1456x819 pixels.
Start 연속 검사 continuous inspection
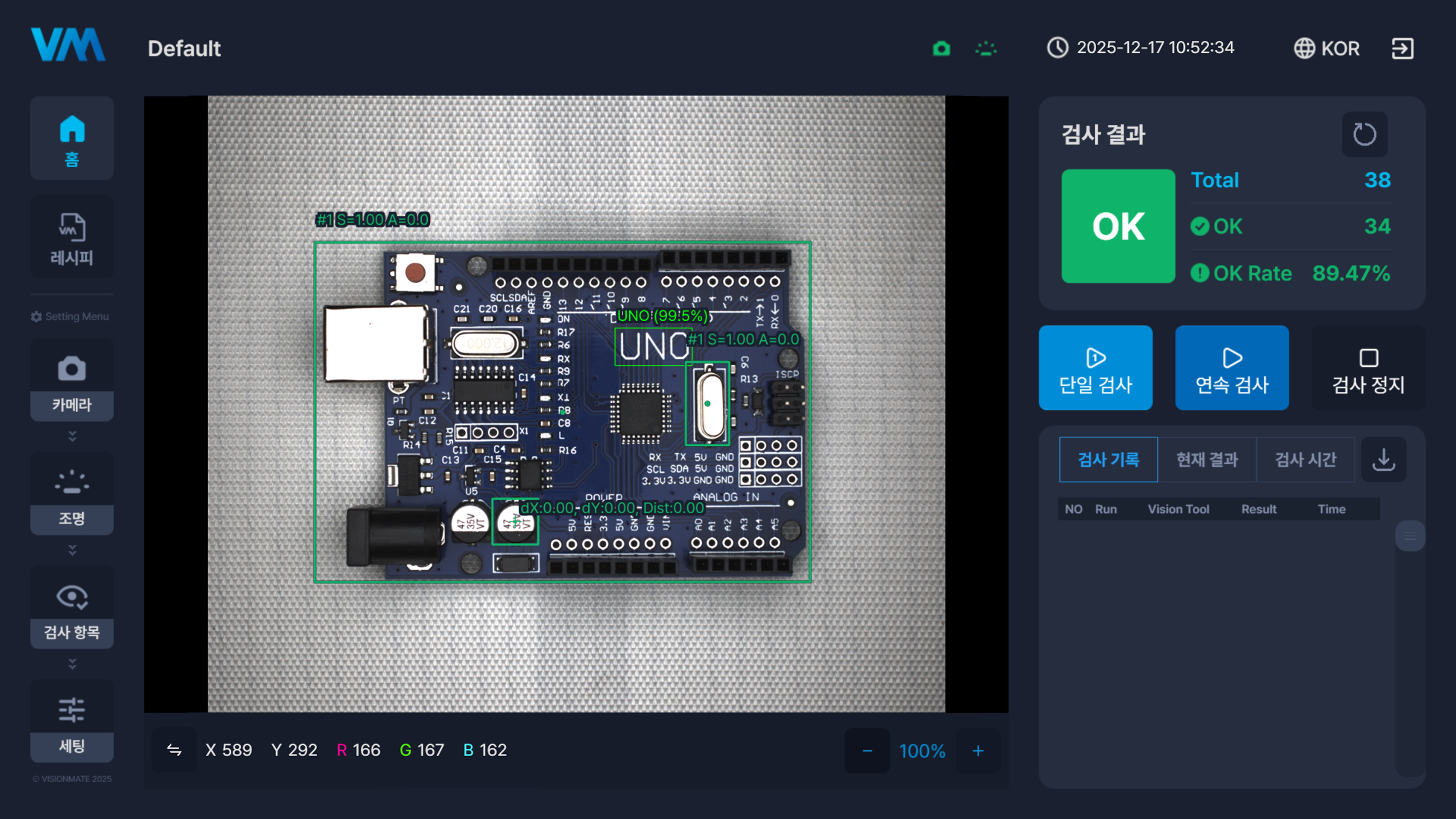(1232, 368)
